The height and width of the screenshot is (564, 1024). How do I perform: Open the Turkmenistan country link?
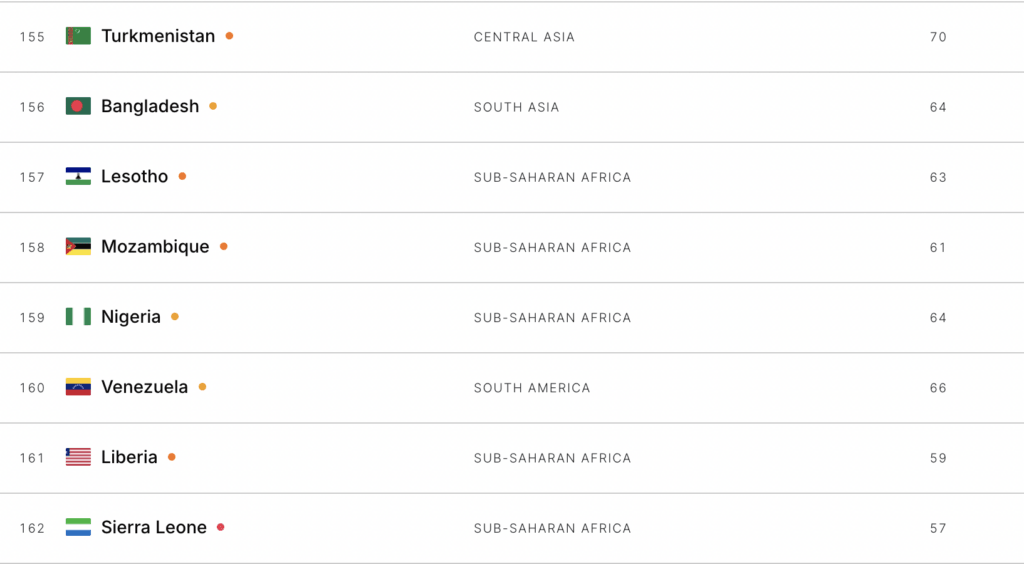tap(158, 36)
